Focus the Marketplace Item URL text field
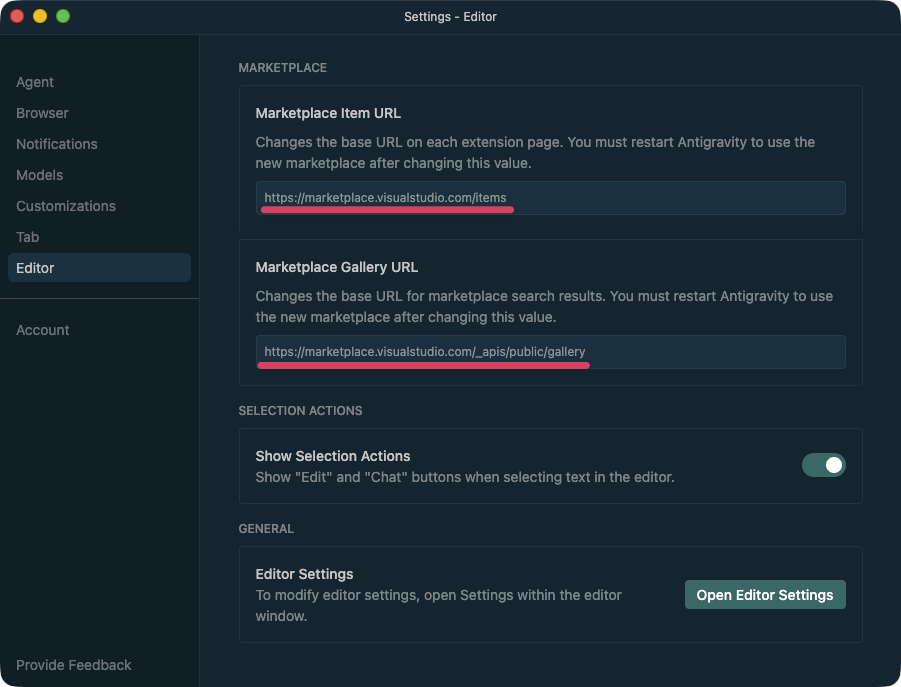 pos(550,198)
